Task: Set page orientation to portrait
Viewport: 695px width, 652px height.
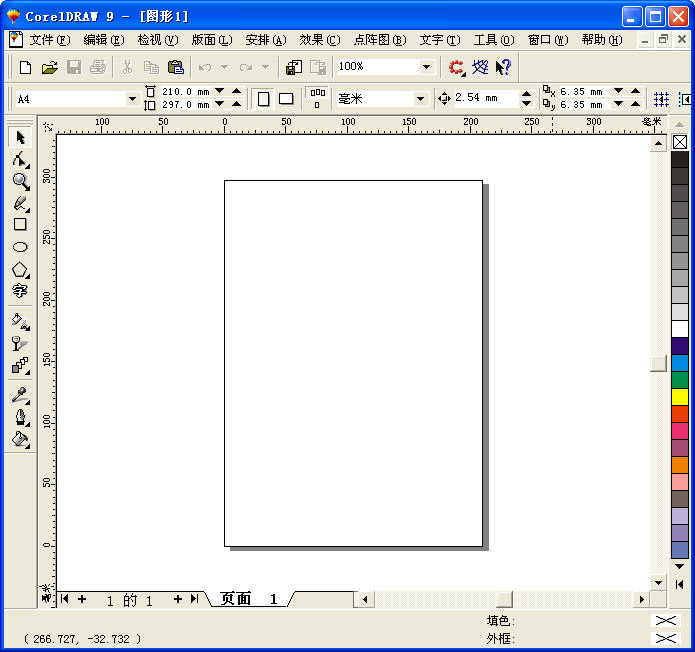Action: point(263,98)
